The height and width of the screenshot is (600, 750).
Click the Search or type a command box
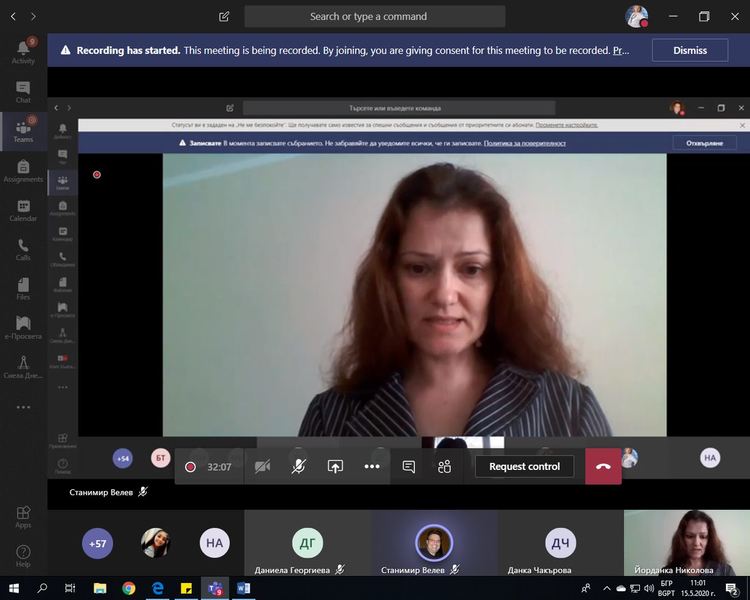[374, 17]
